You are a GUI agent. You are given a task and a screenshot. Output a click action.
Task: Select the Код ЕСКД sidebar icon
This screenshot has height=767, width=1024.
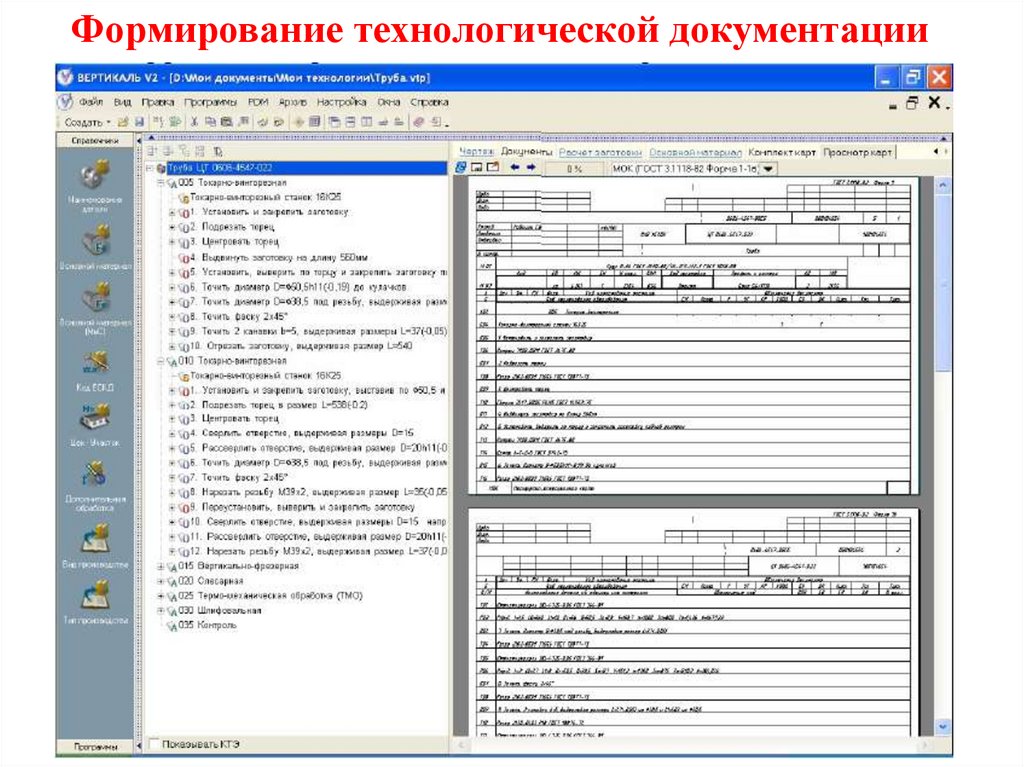(95, 363)
